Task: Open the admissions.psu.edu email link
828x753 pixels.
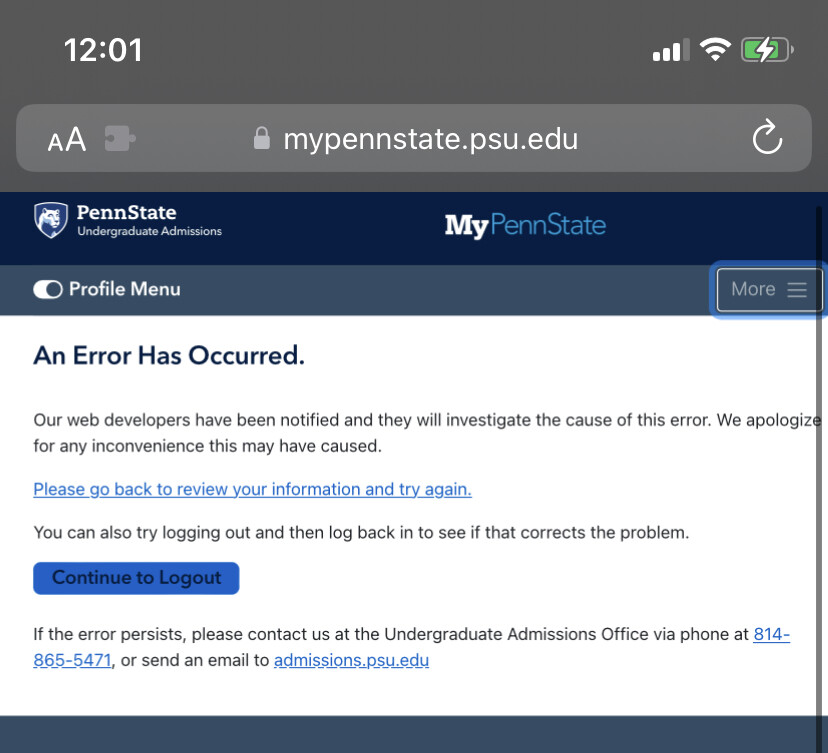Action: 351,660
